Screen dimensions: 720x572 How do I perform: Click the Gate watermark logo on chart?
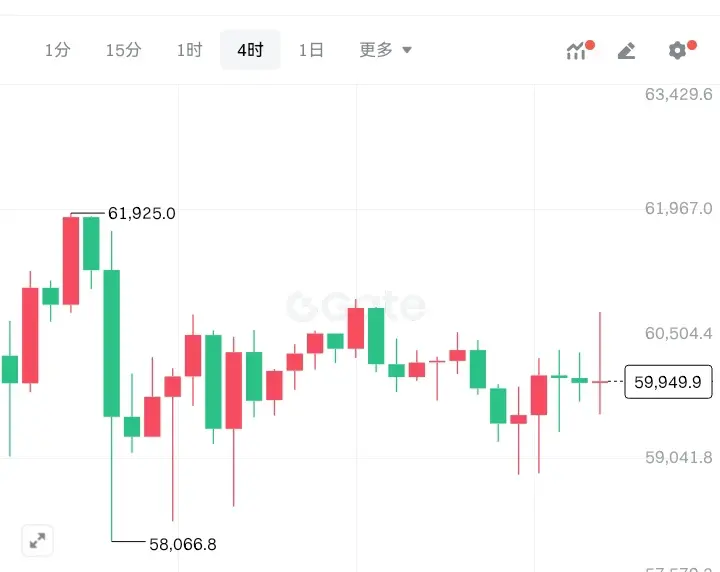[356, 306]
